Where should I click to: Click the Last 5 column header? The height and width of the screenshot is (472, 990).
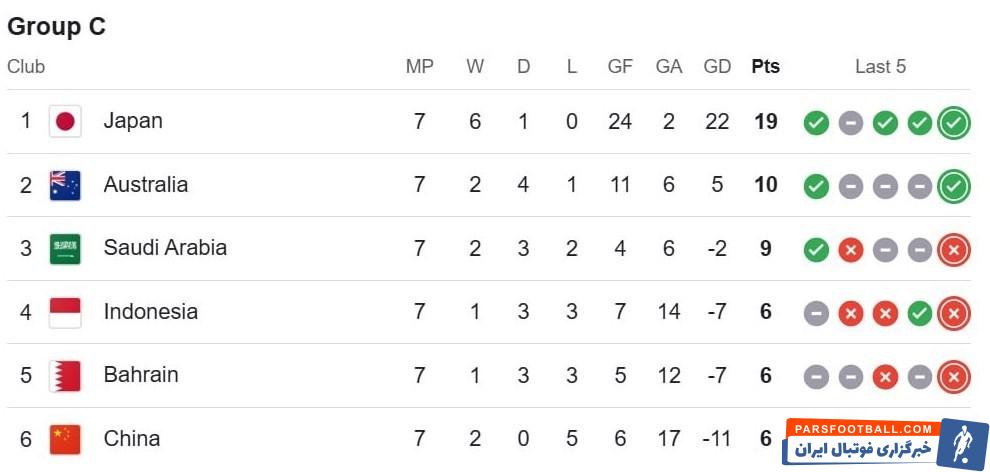click(880, 67)
